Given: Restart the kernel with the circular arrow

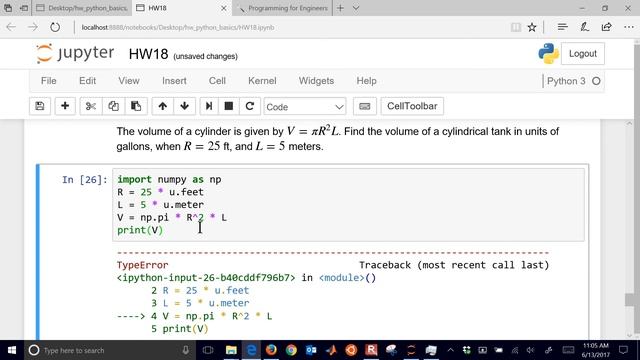Looking at the screenshot, I should click(250, 106).
